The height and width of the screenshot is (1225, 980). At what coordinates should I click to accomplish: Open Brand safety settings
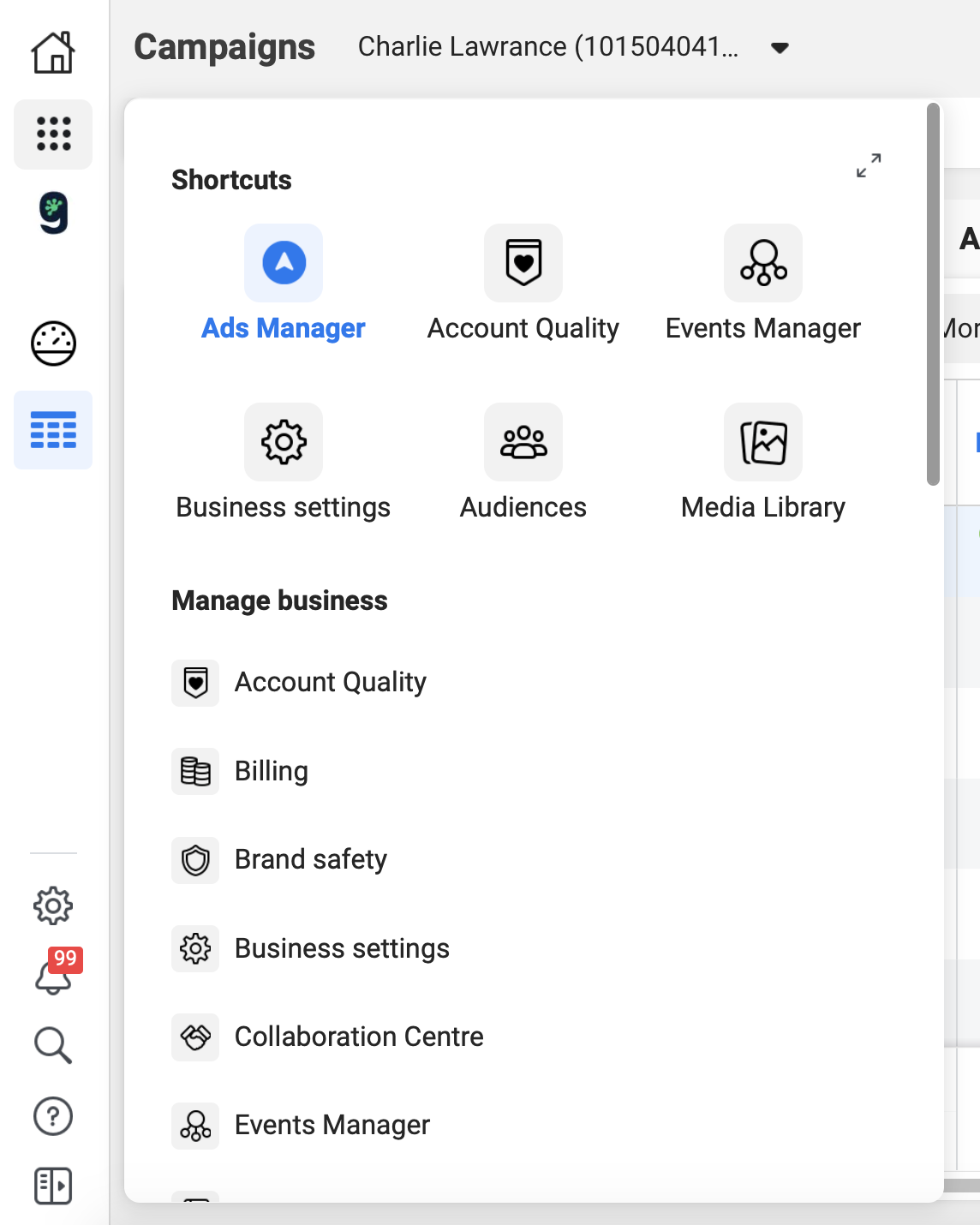(x=310, y=859)
